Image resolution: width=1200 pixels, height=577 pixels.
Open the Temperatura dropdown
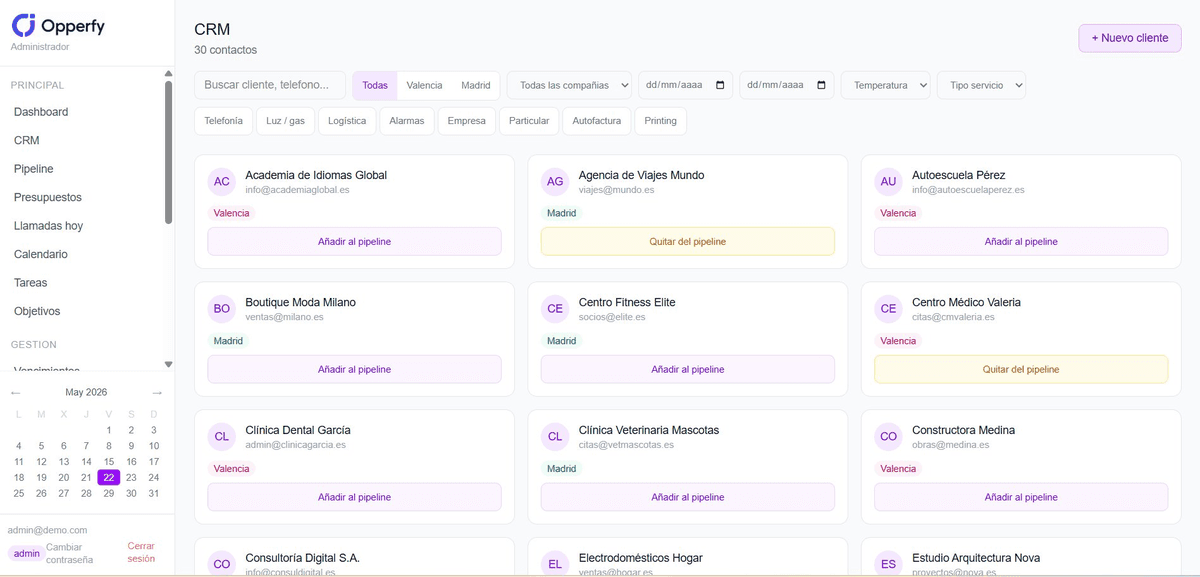886,85
